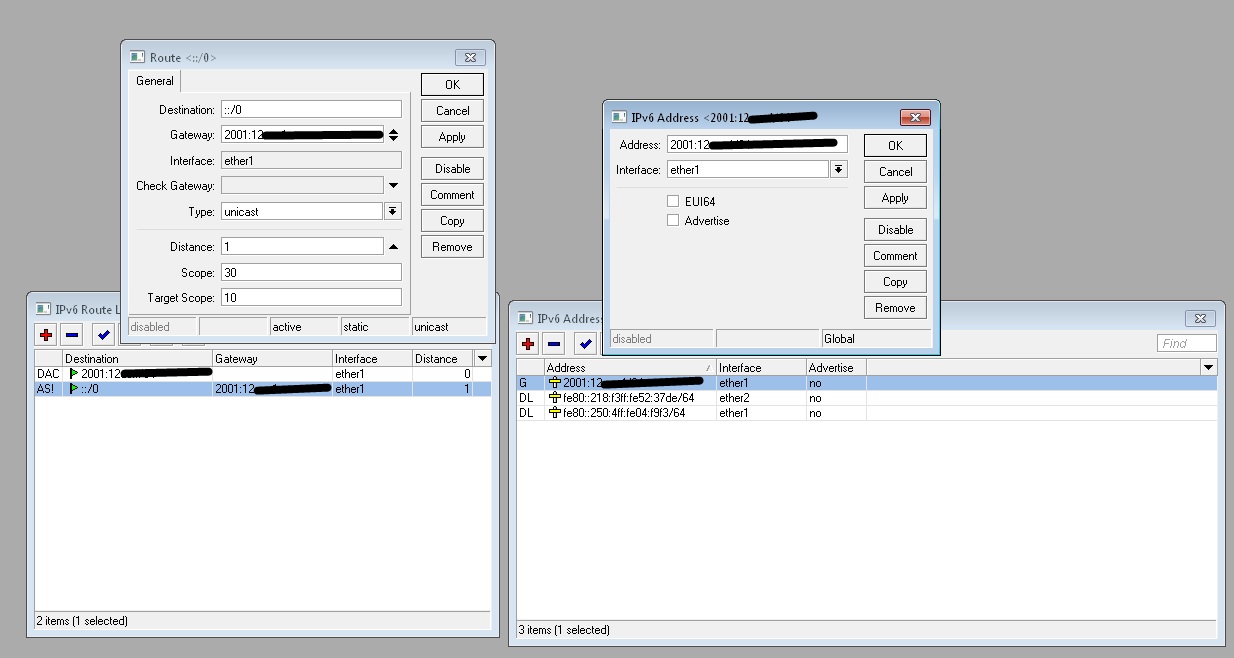This screenshot has height=658, width=1234.
Task: Open the Type unicast dropdown in Route window
Action: (393, 211)
